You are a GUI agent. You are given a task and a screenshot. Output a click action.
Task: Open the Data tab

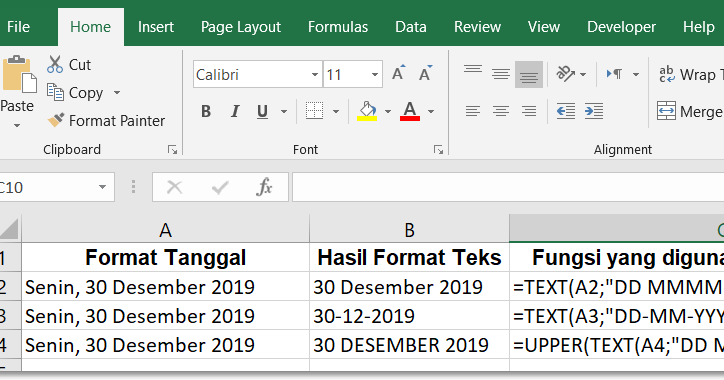(411, 27)
